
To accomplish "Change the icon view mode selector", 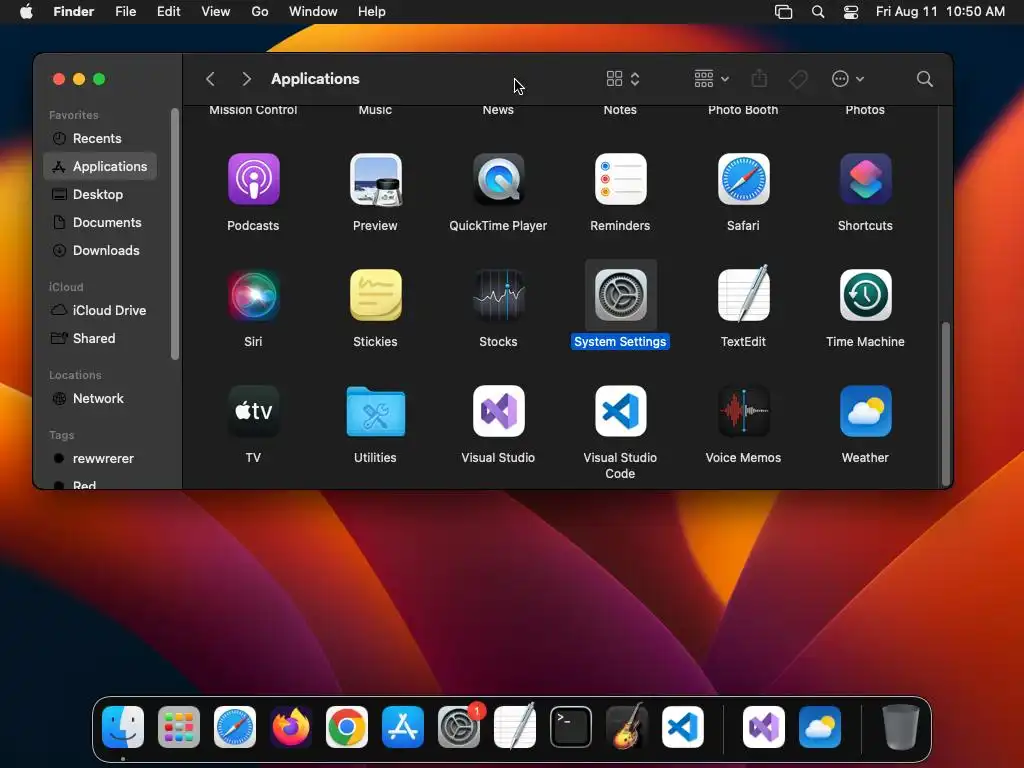I will click(x=623, y=79).
